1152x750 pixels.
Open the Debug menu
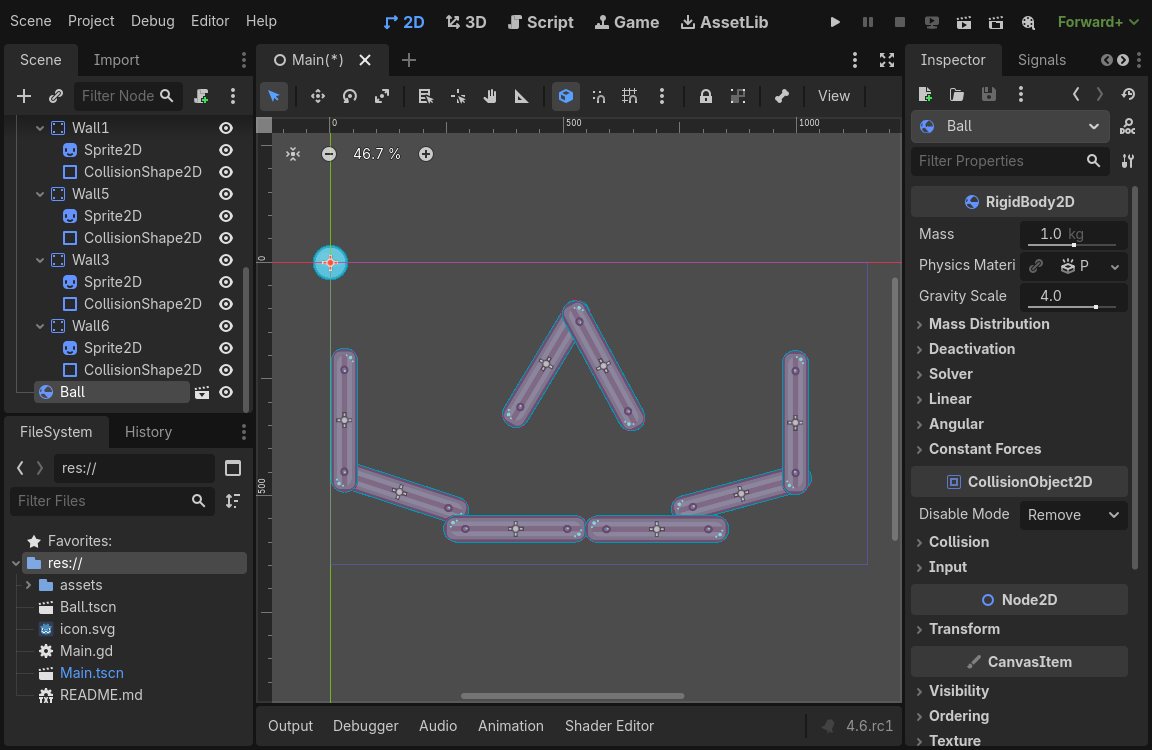[x=152, y=21]
